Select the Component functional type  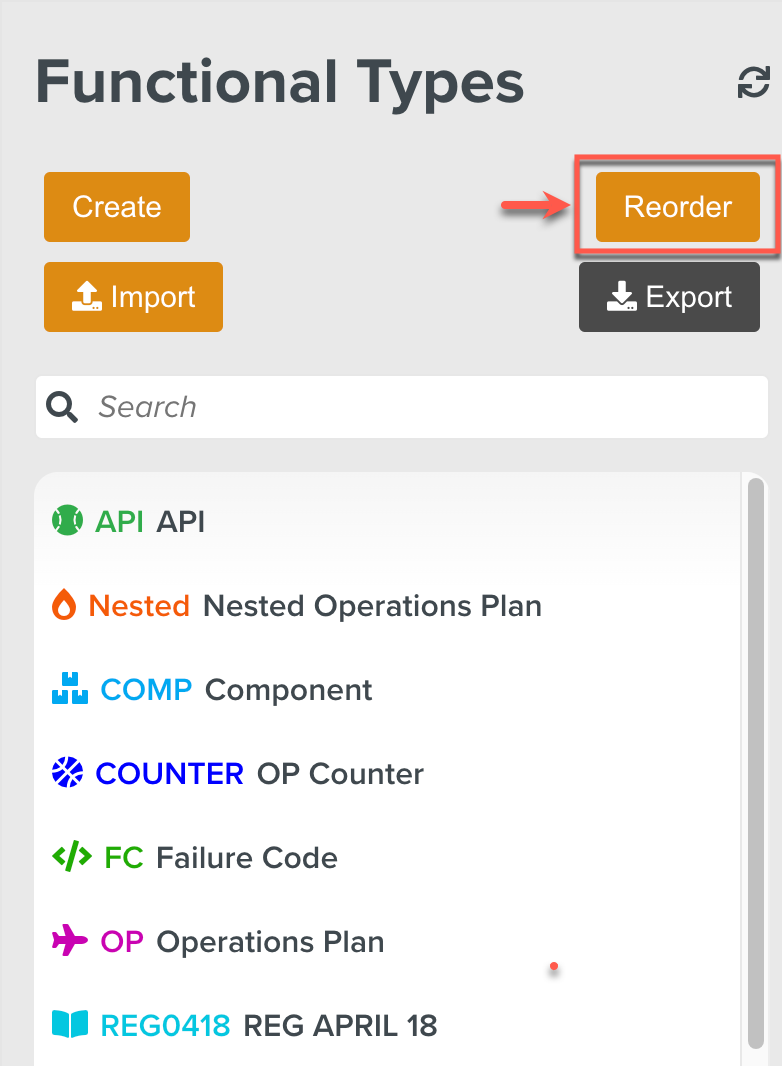288,690
